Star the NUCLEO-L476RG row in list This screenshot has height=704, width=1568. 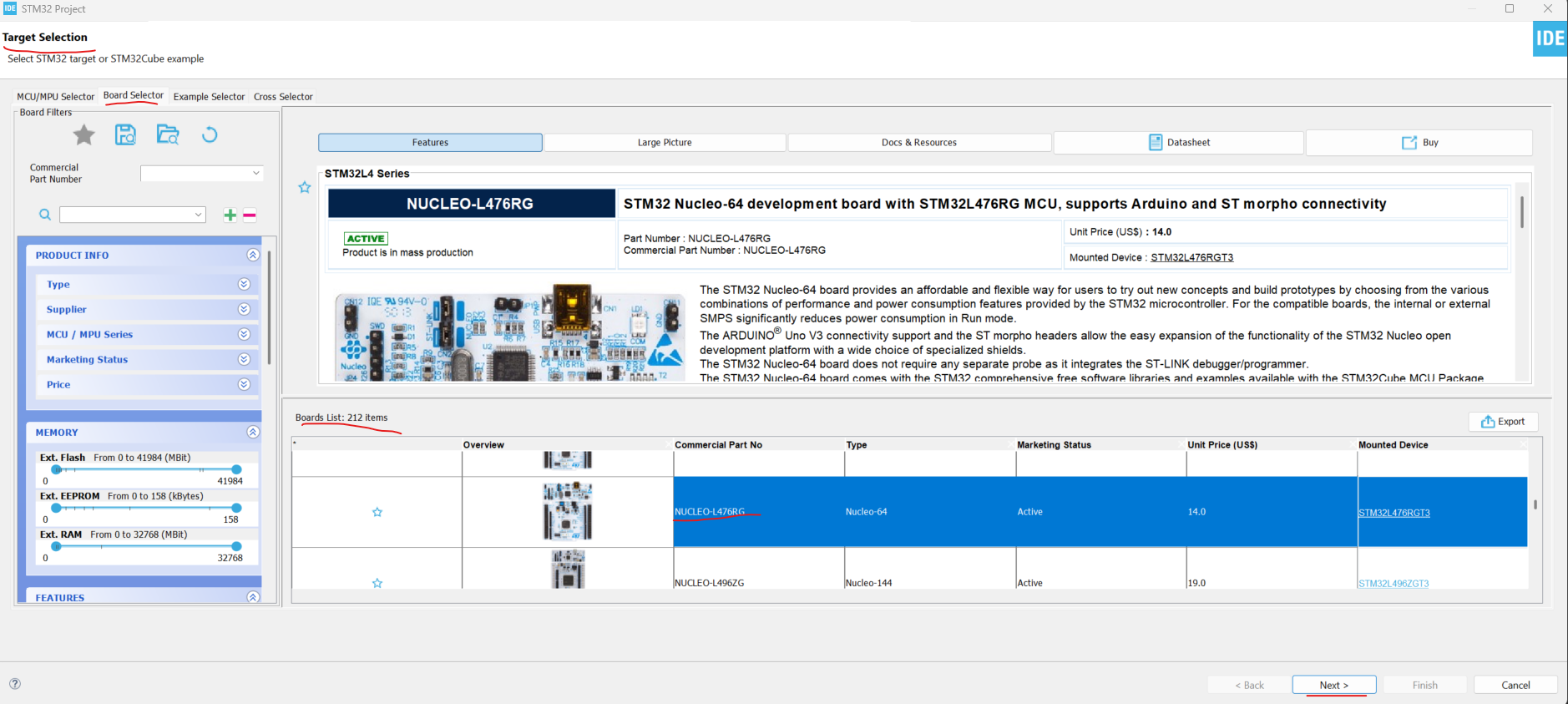(377, 512)
